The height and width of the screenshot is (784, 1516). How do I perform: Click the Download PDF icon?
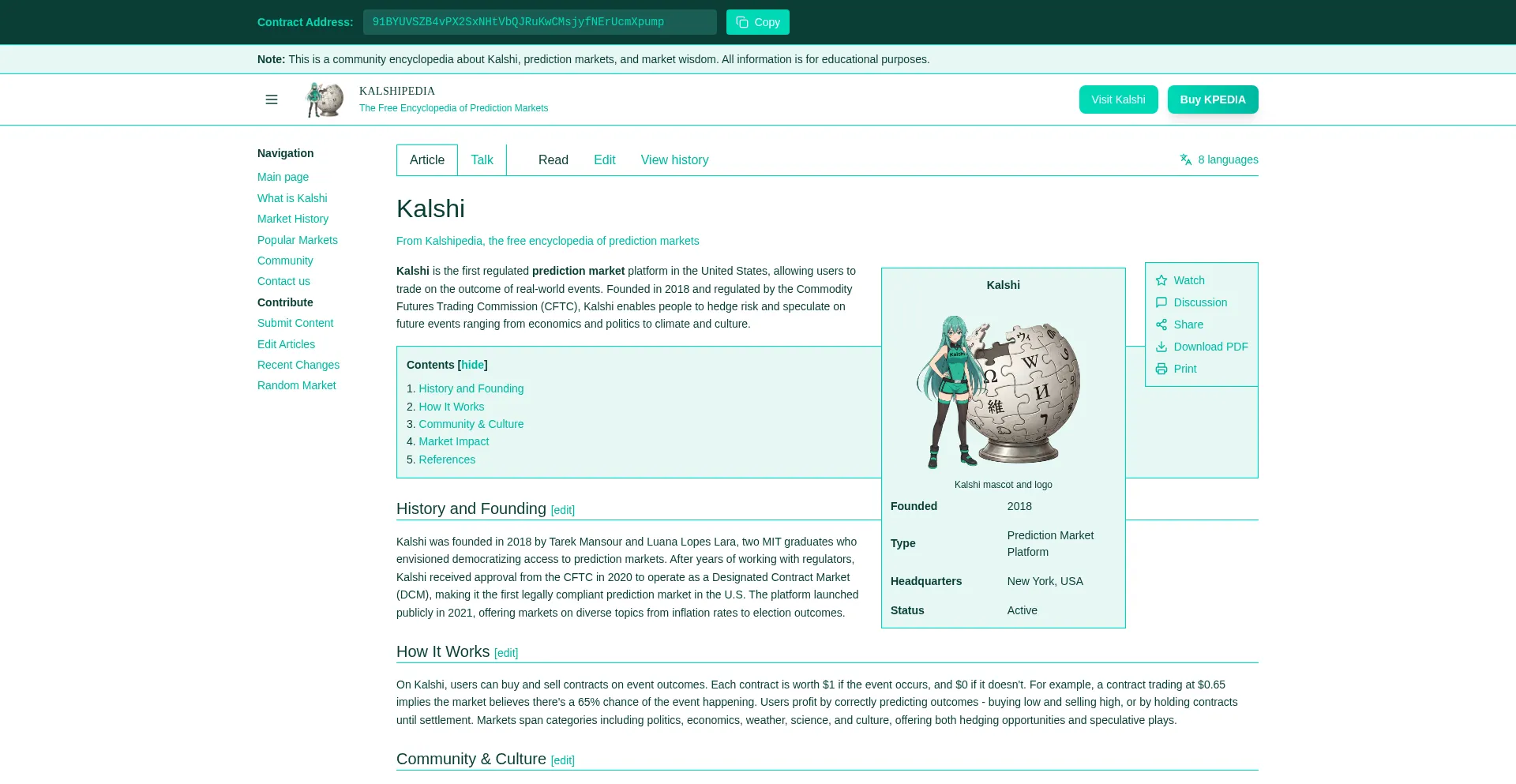[1161, 347]
